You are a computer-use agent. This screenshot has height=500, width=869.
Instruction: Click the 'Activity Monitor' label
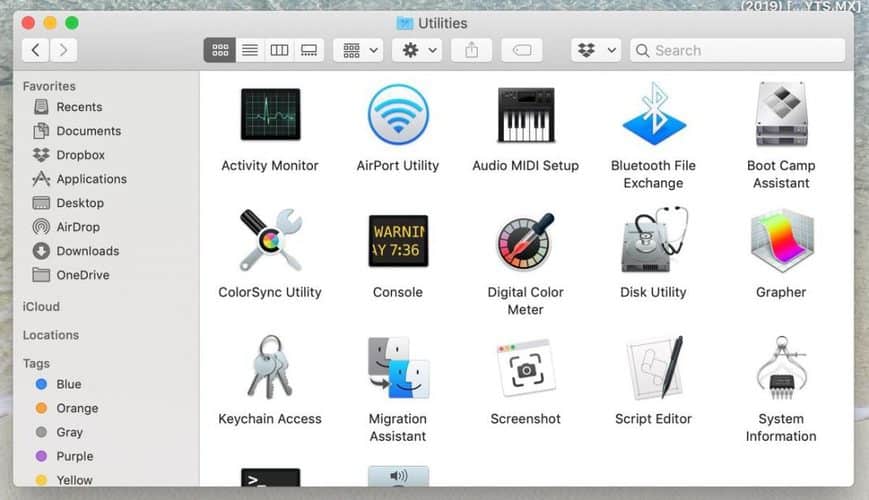[270, 166]
